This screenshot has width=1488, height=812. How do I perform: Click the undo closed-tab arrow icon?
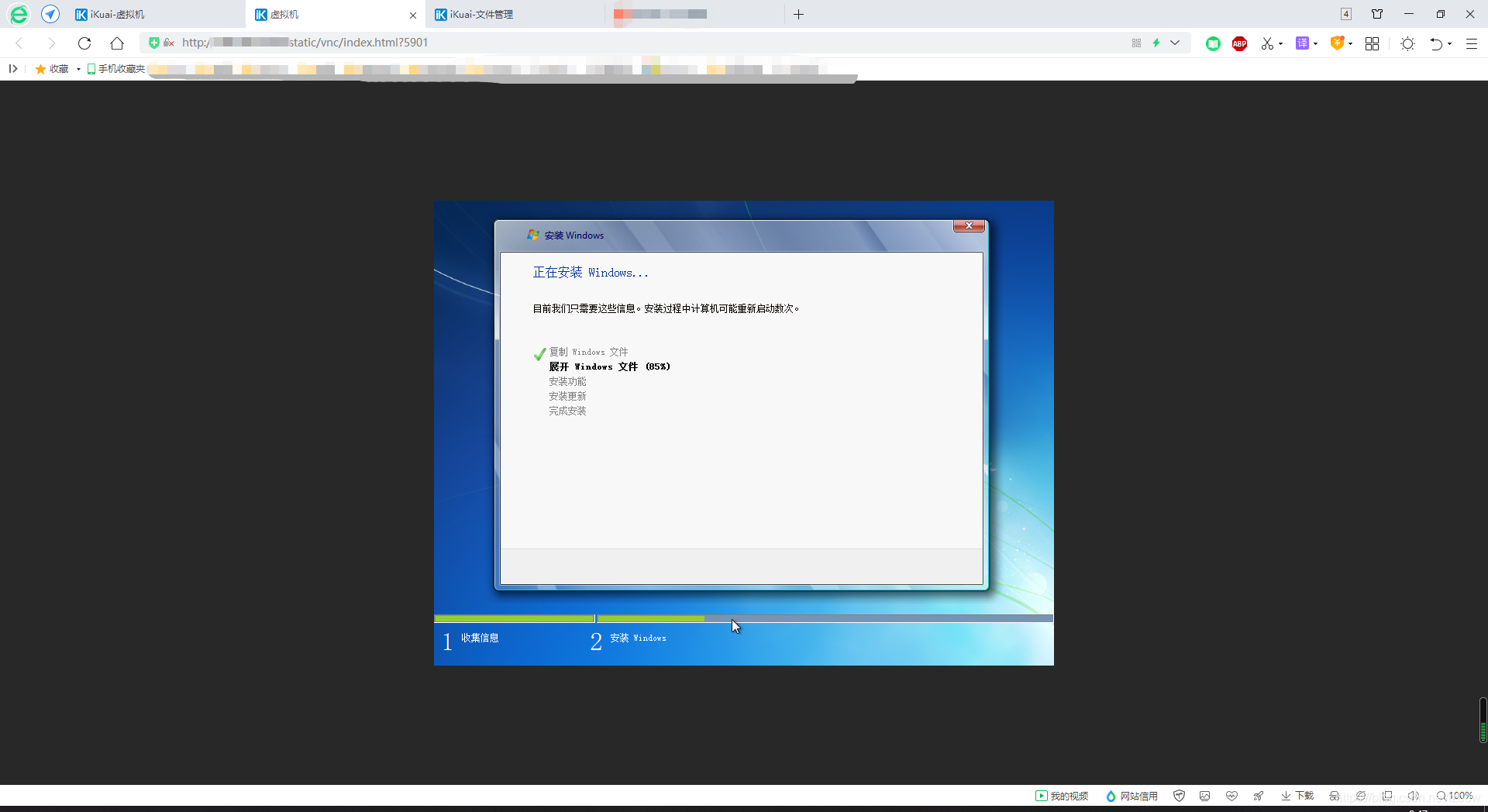tap(1436, 44)
